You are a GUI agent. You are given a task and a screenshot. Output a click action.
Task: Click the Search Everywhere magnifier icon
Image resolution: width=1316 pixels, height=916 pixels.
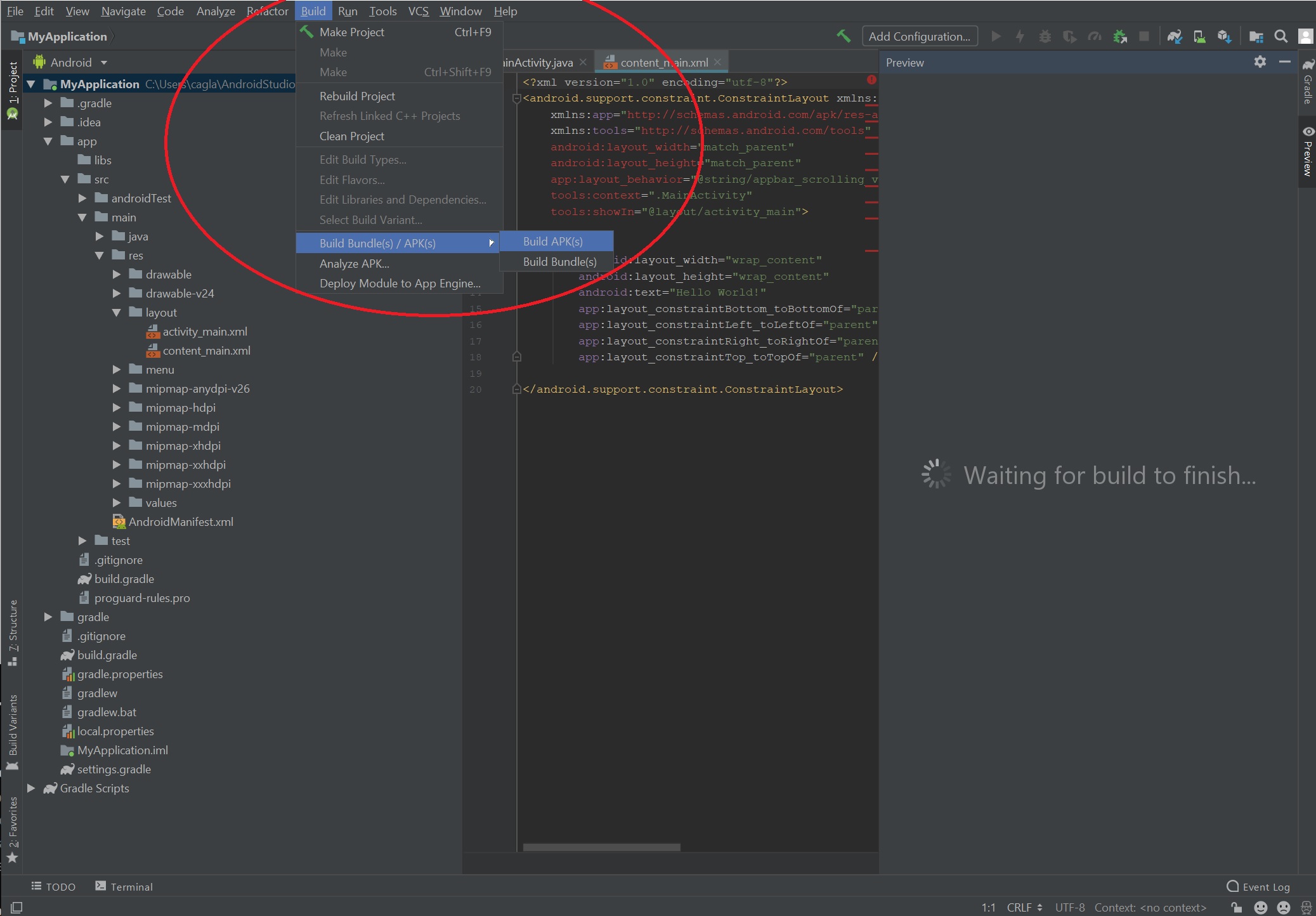[x=1280, y=36]
